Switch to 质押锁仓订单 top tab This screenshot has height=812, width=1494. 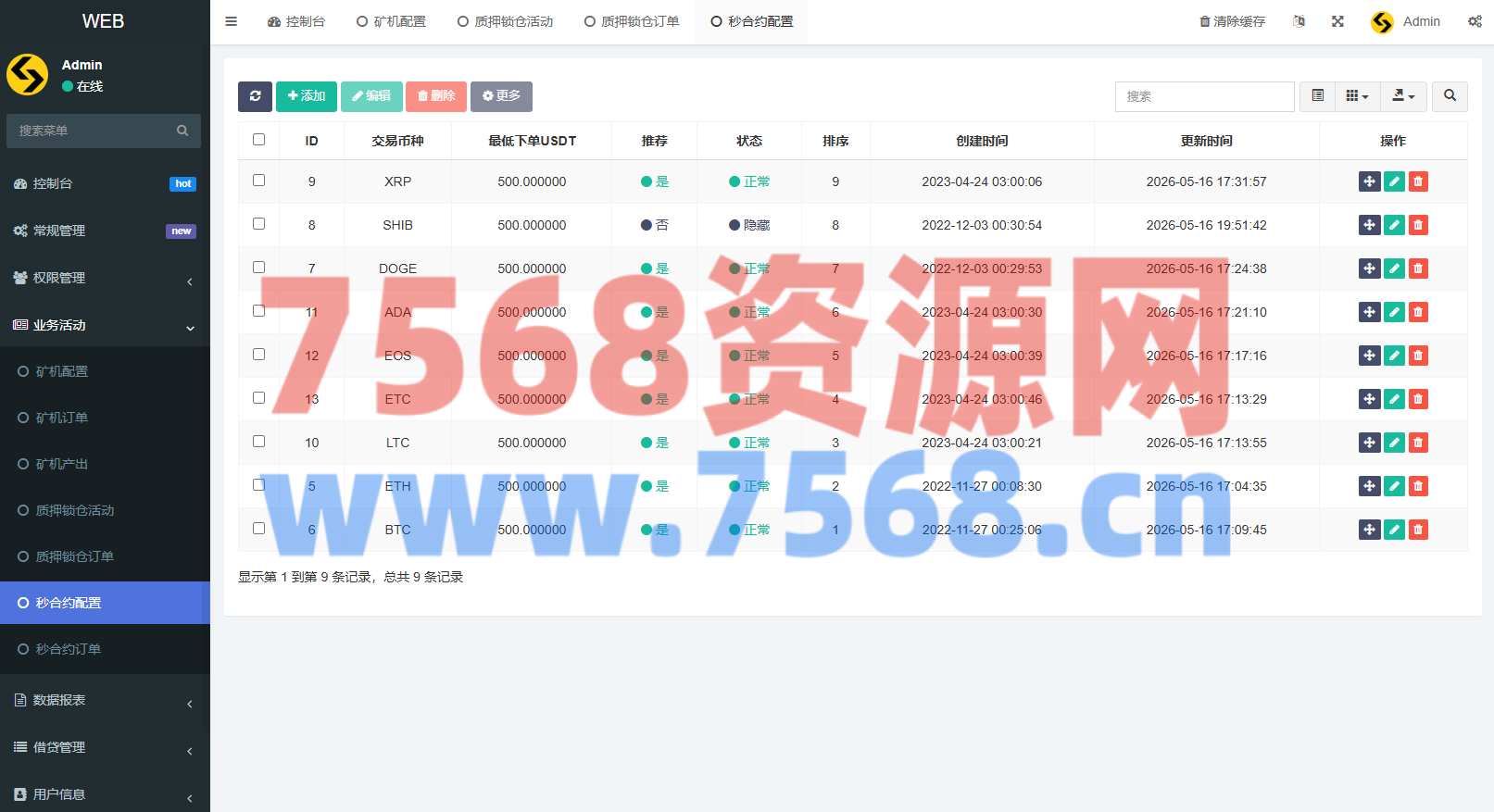coord(632,21)
